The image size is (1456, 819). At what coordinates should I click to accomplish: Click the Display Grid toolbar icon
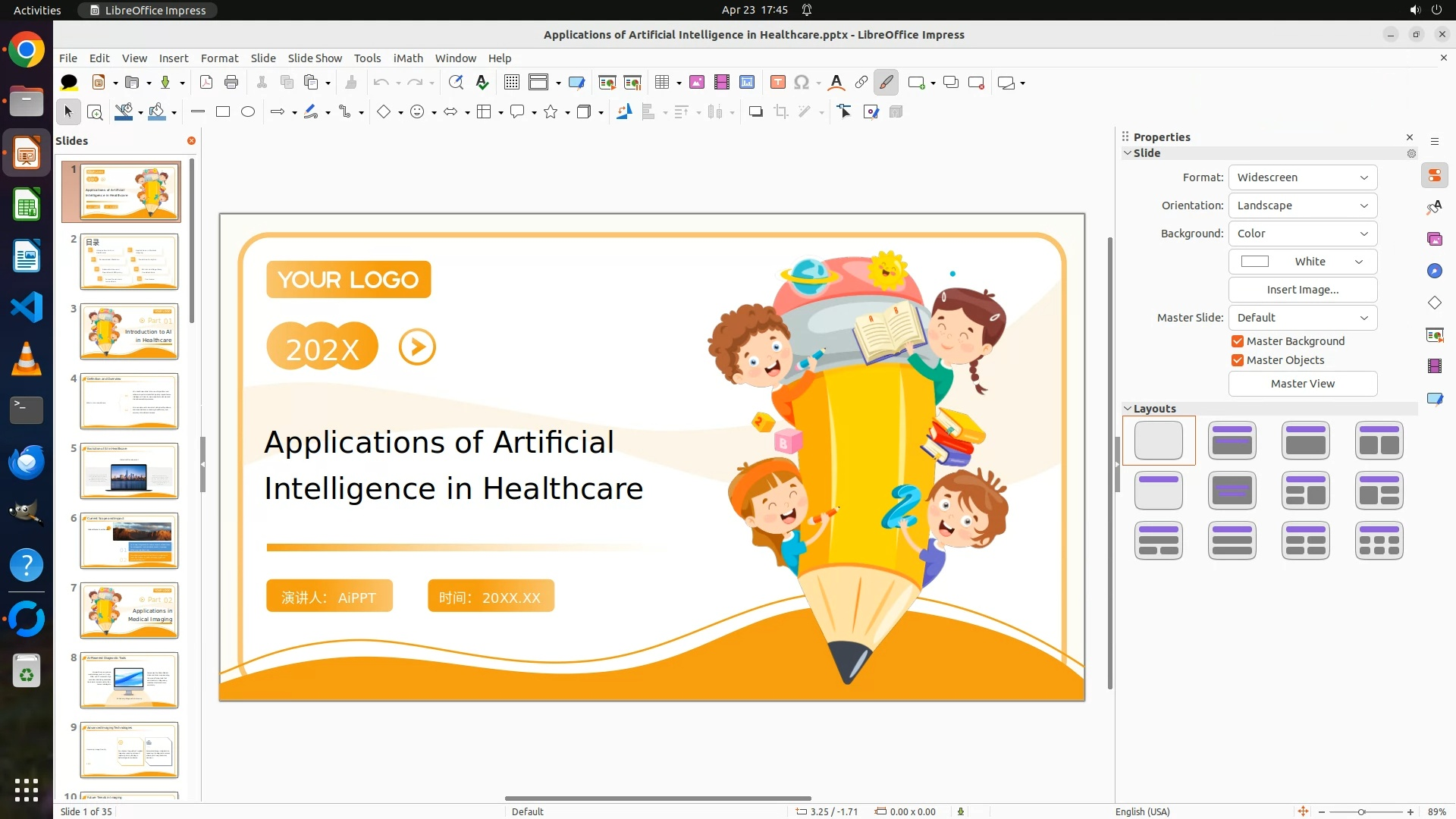point(512,83)
